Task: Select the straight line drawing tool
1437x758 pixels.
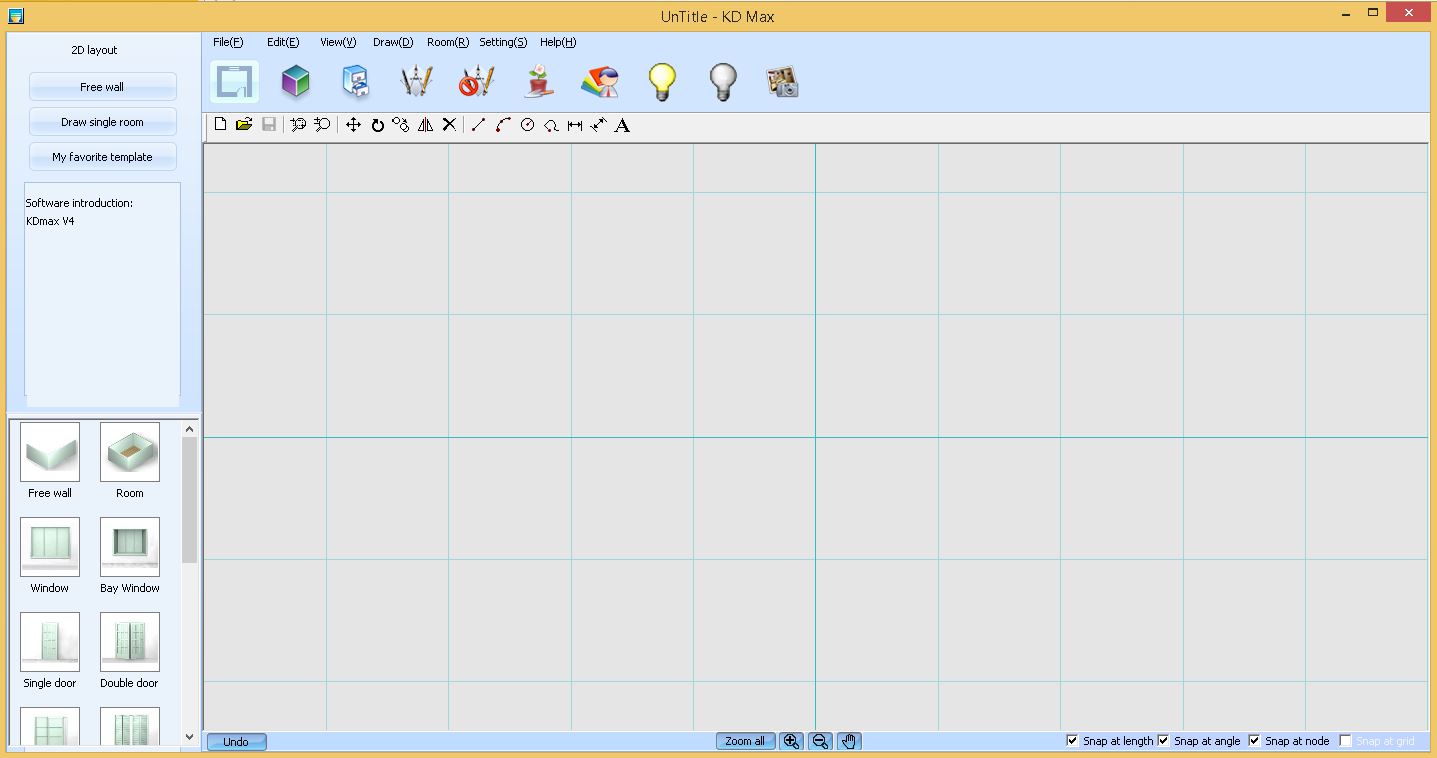Action: (x=478, y=125)
